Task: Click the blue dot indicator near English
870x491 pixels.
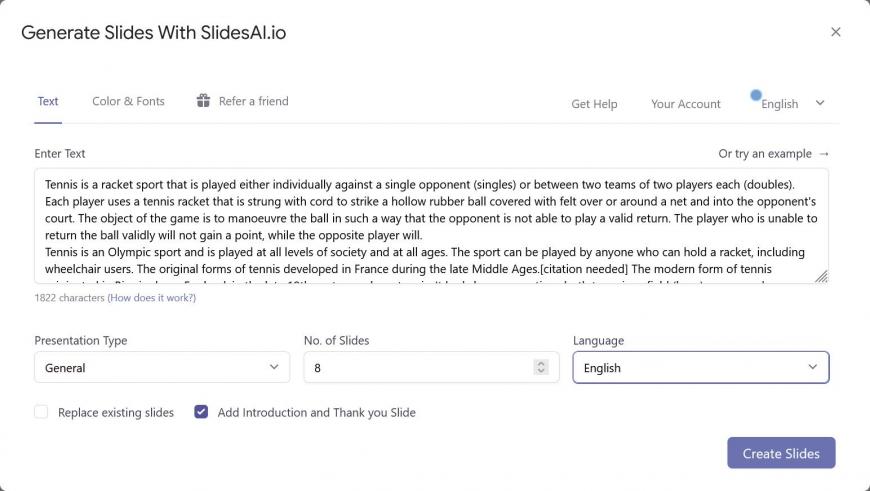Action: pyautogui.click(x=756, y=95)
